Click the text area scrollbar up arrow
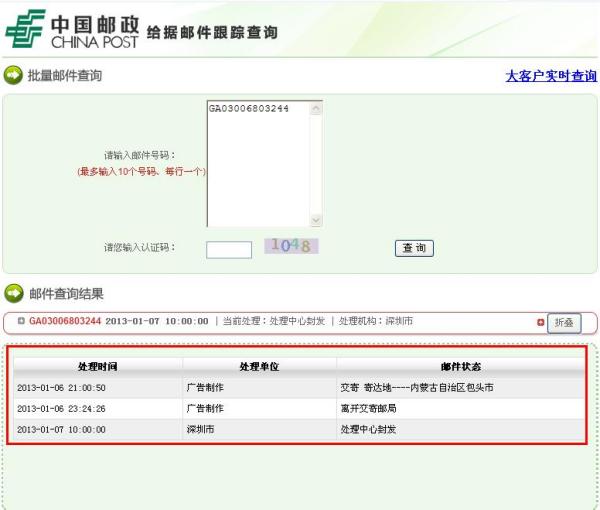This screenshot has width=600, height=510. click(x=316, y=106)
